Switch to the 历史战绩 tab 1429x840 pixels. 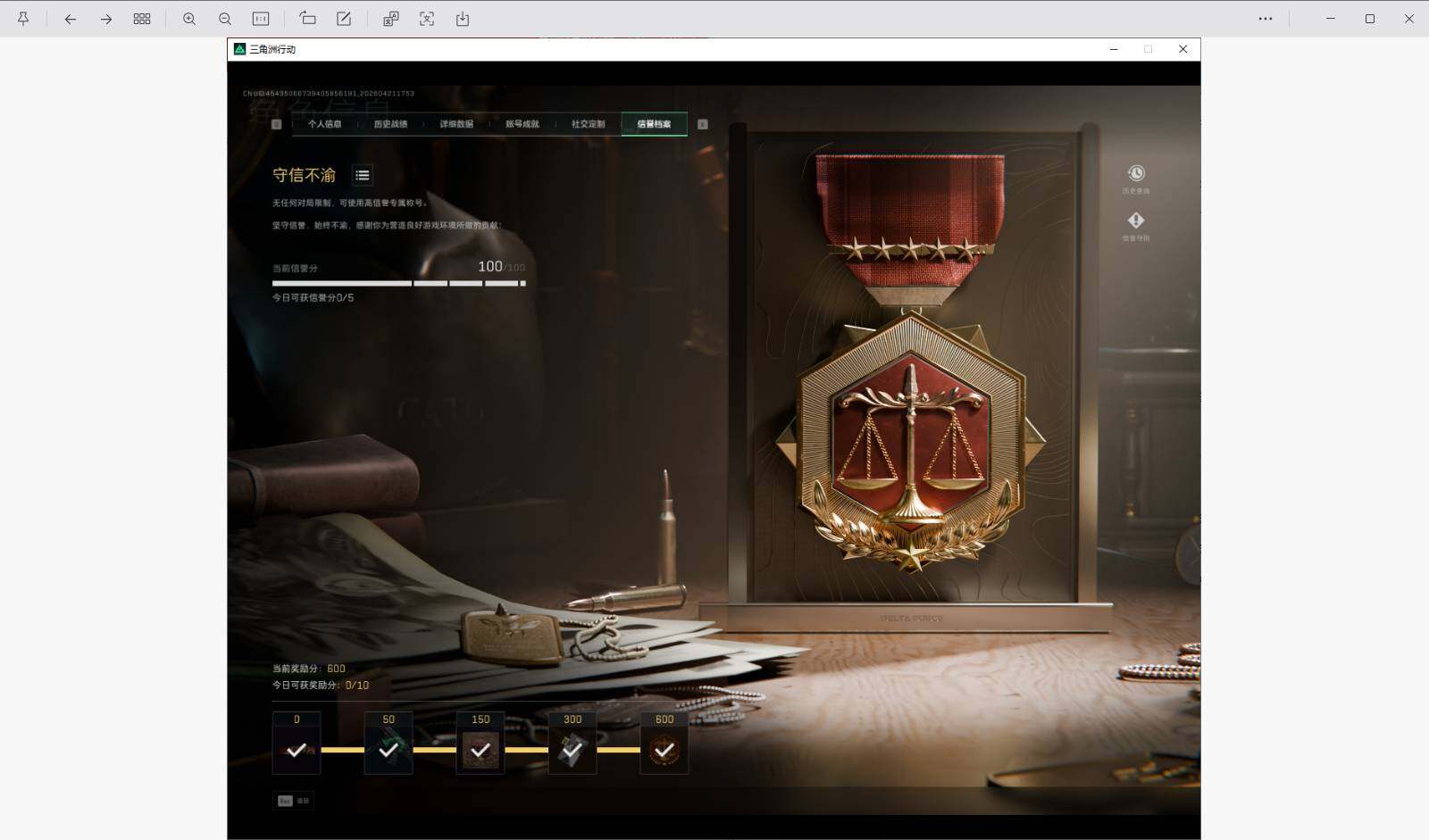390,124
